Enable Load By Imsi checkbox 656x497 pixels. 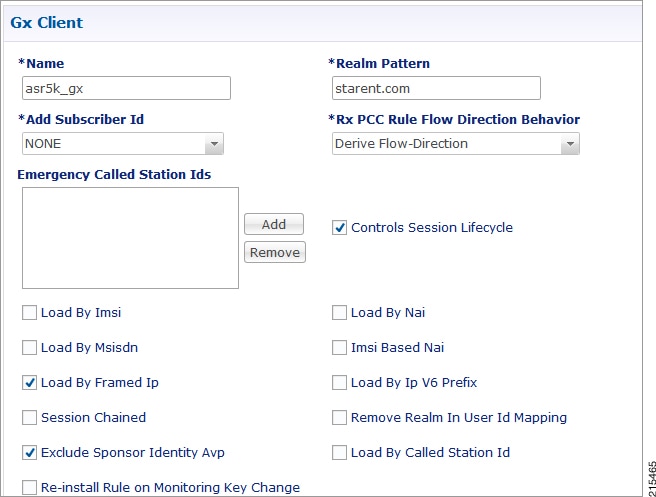29,313
